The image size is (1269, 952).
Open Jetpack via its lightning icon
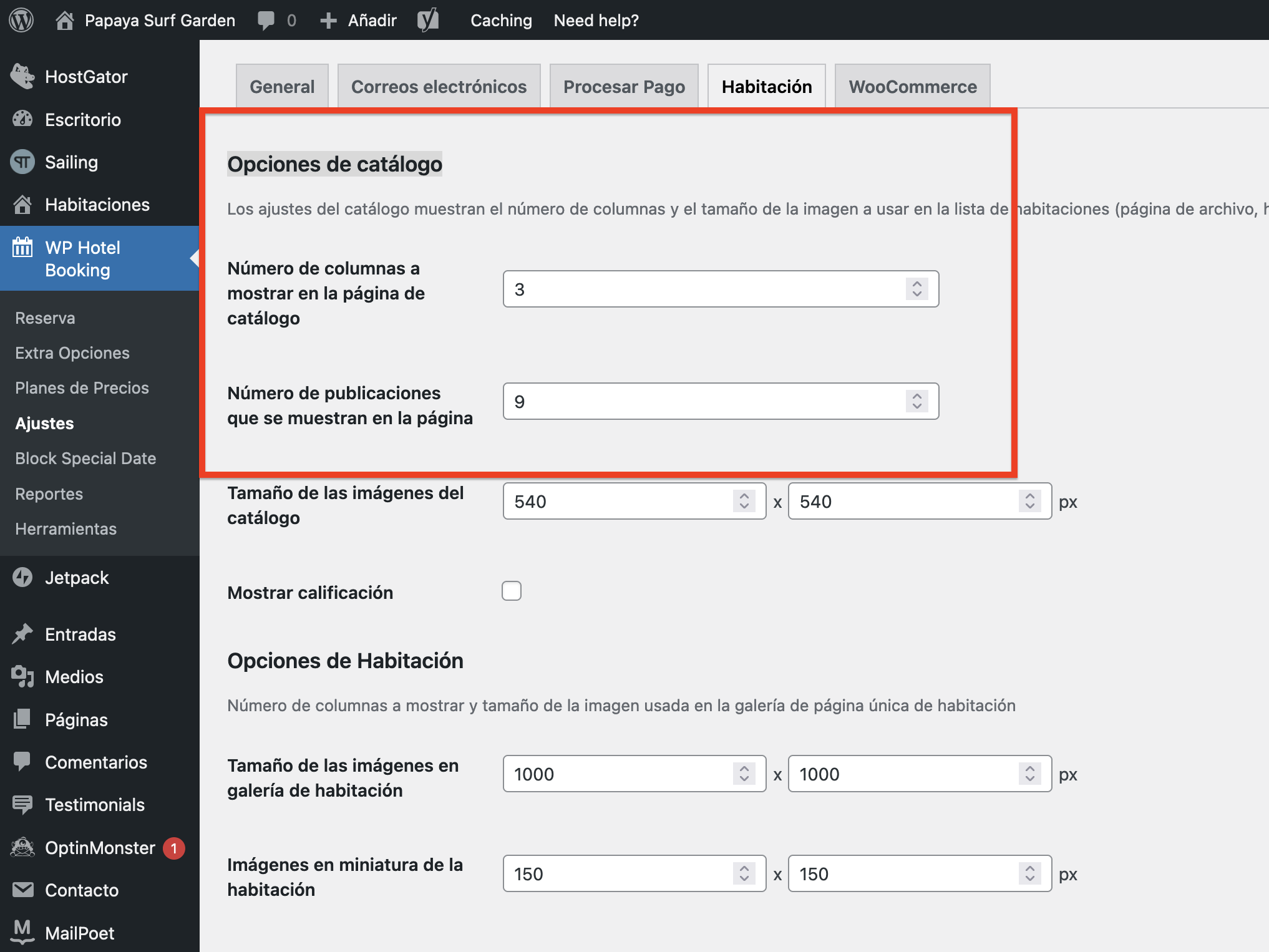pos(22,577)
